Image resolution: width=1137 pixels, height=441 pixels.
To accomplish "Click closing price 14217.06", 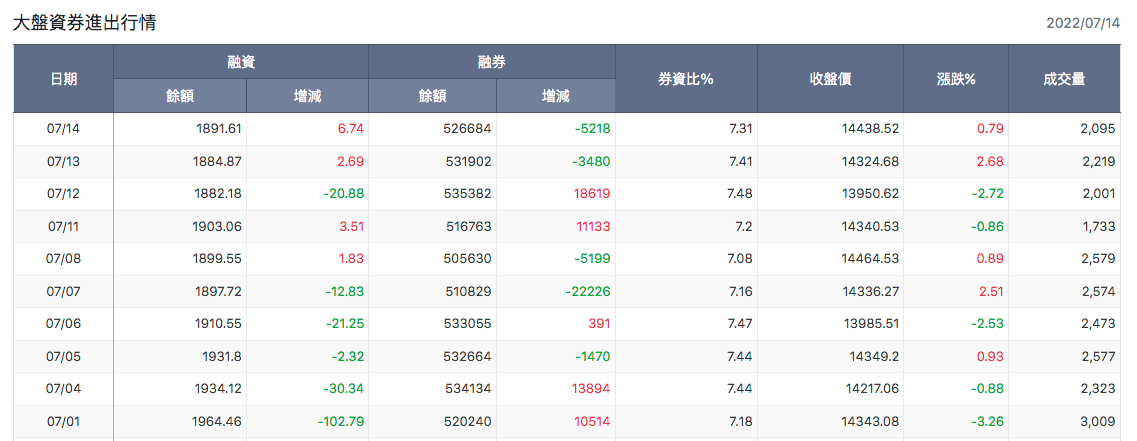I will tap(872, 389).
